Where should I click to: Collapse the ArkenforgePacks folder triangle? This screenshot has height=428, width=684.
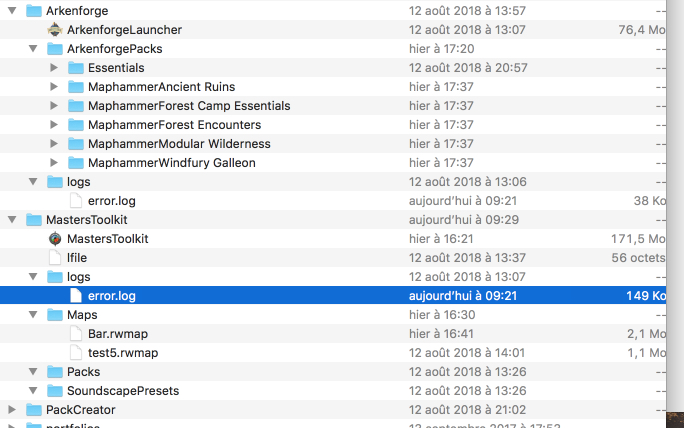pyautogui.click(x=33, y=49)
